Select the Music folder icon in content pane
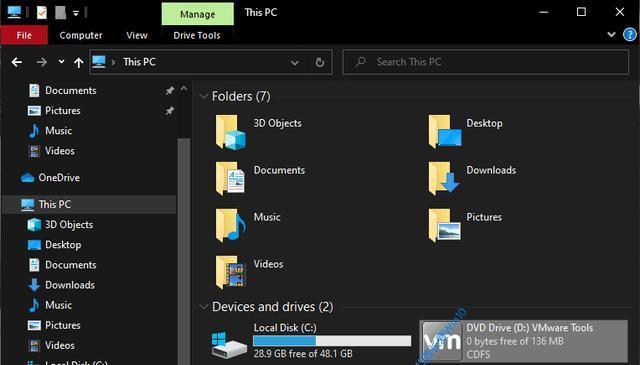This screenshot has height=365, width=640. point(231,225)
